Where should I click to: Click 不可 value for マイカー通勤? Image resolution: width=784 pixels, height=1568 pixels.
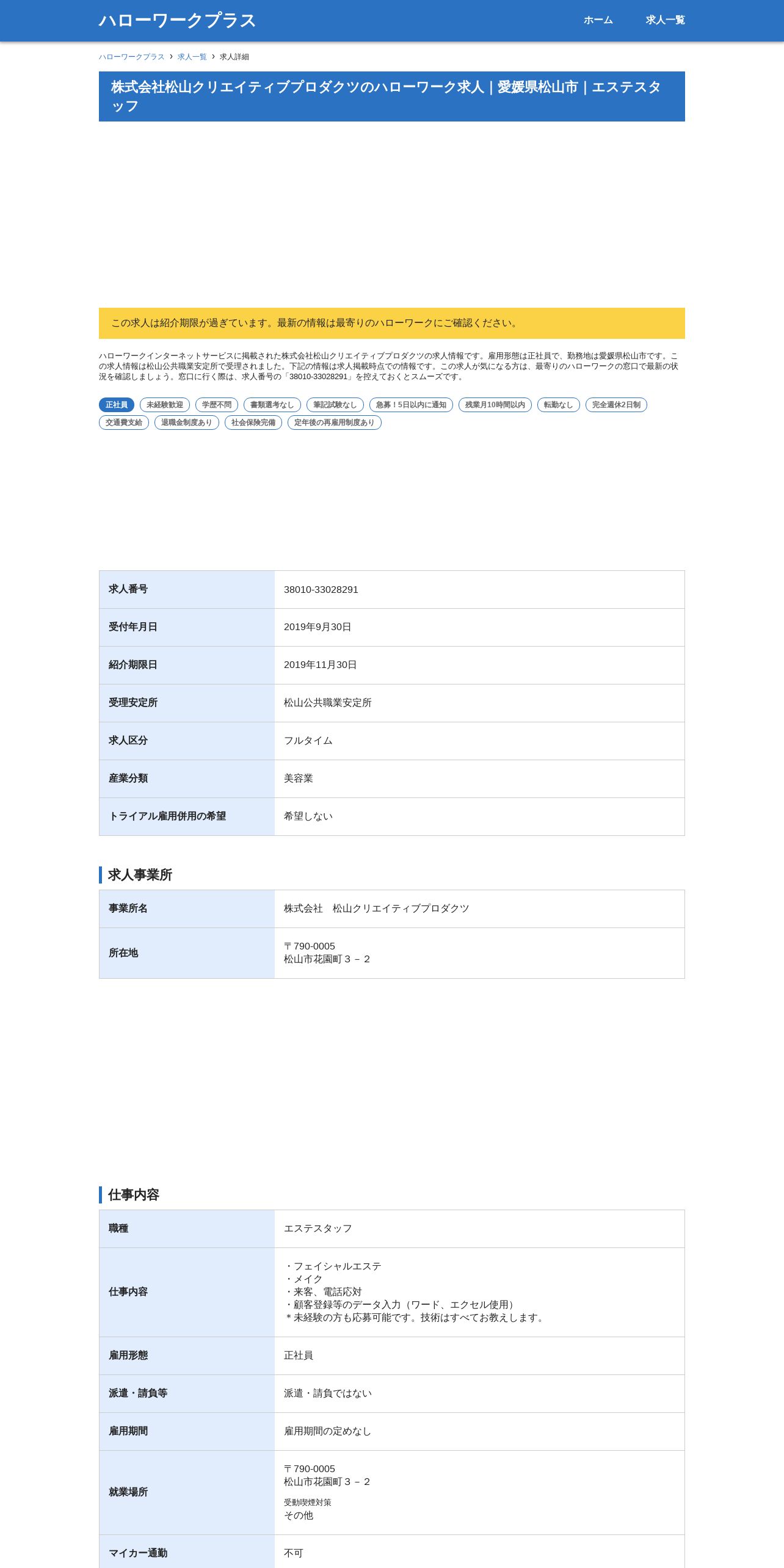[294, 1553]
